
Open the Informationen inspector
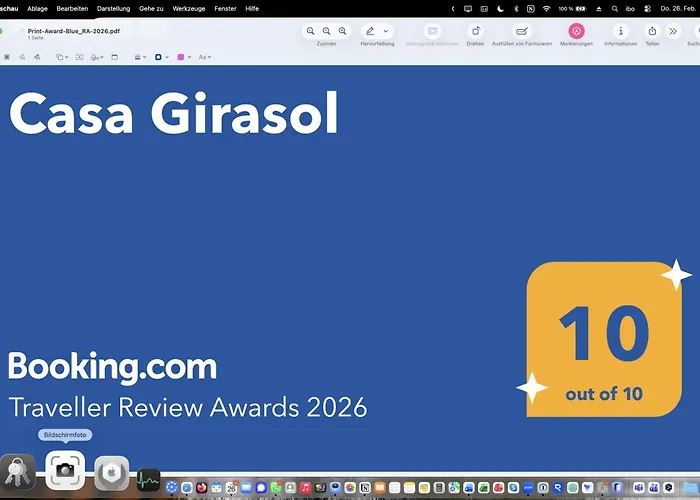tap(621, 31)
